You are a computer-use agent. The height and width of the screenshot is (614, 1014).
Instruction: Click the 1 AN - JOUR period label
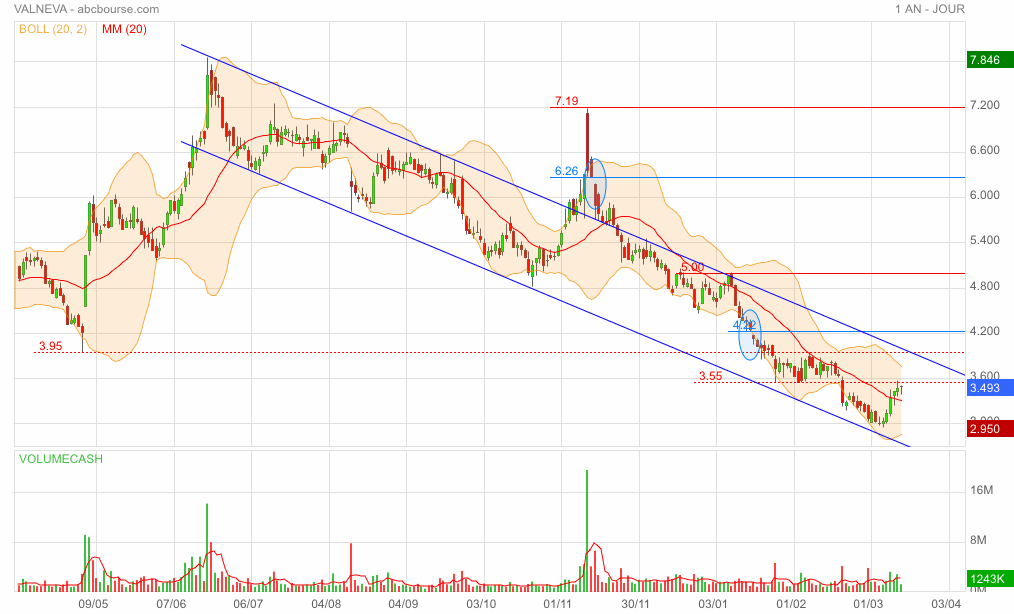[930, 9]
